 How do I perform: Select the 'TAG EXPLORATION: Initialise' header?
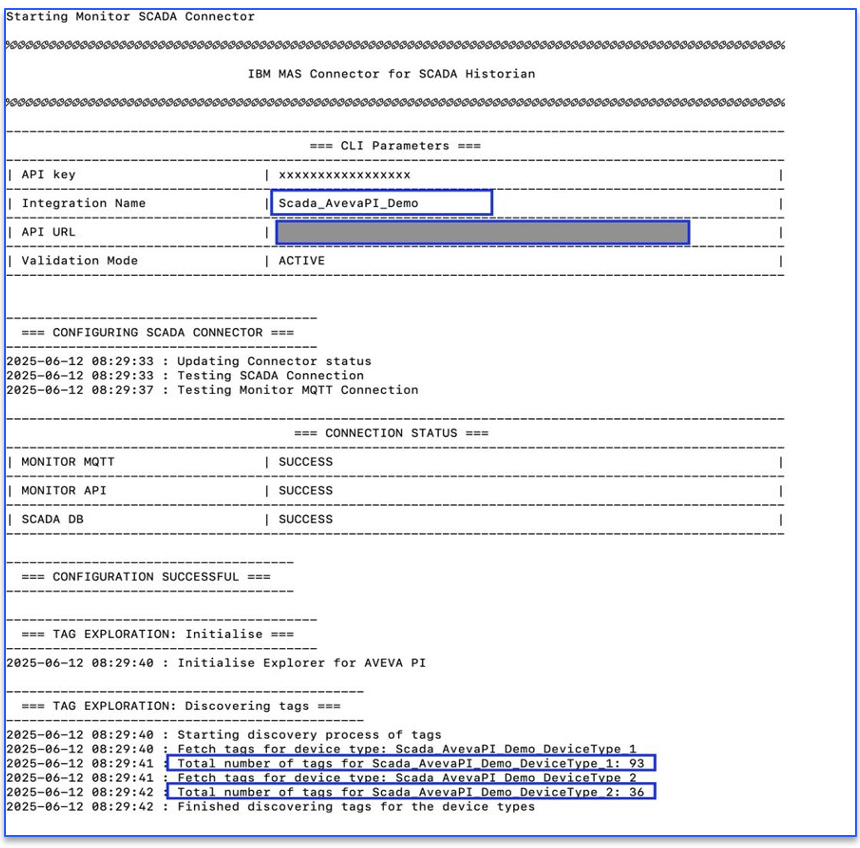(157, 634)
